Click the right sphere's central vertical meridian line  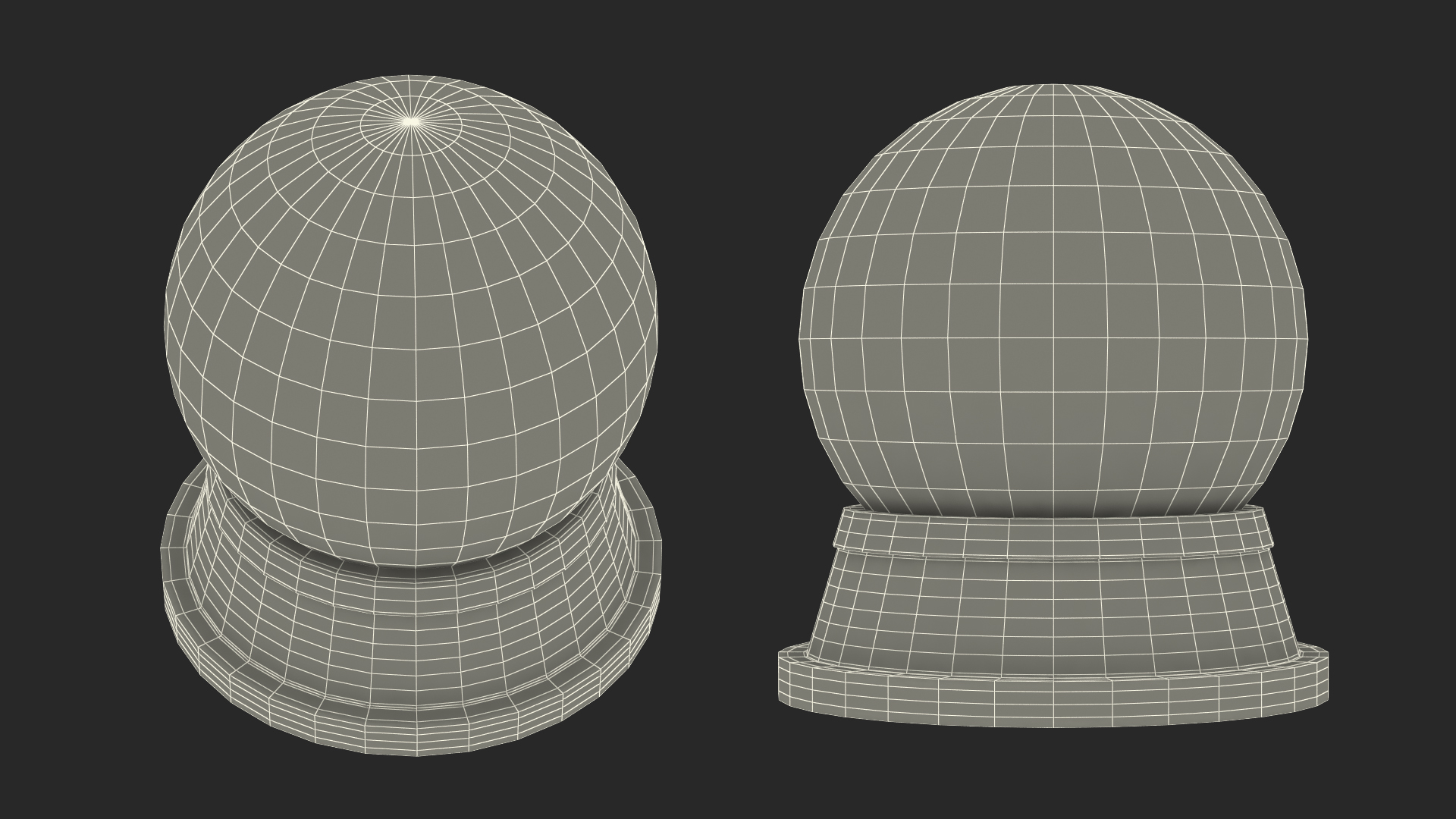click(x=1053, y=258)
